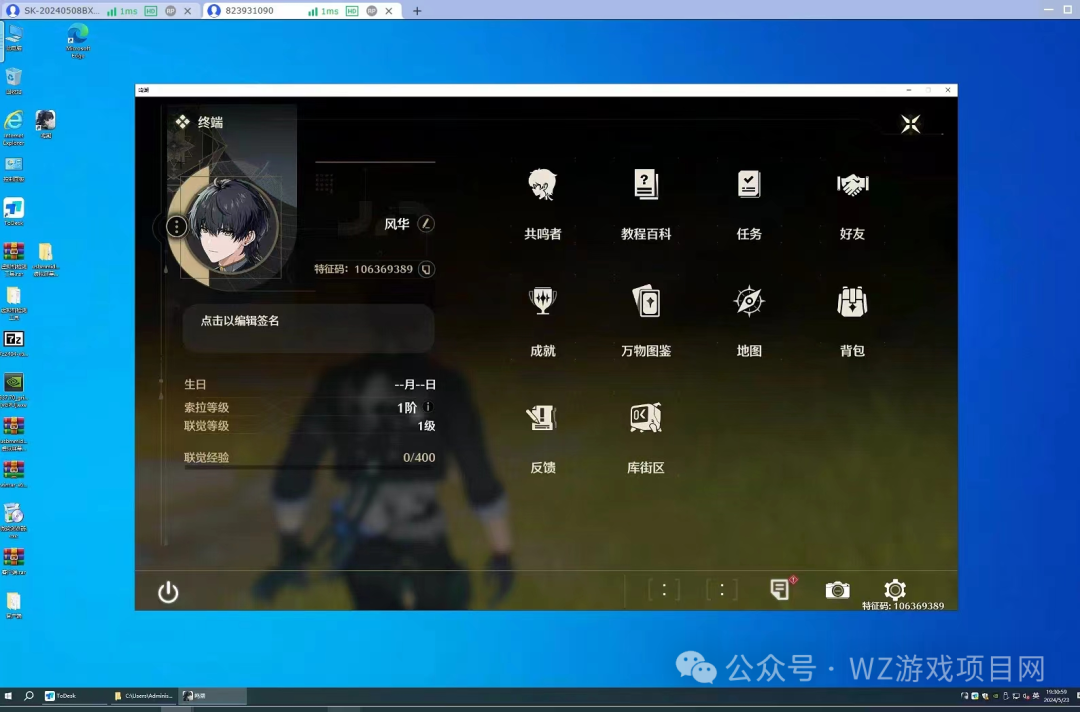The width and height of the screenshot is (1080, 712).
Task: Switch to the 823931090 remote session tab
Action: (x=250, y=11)
